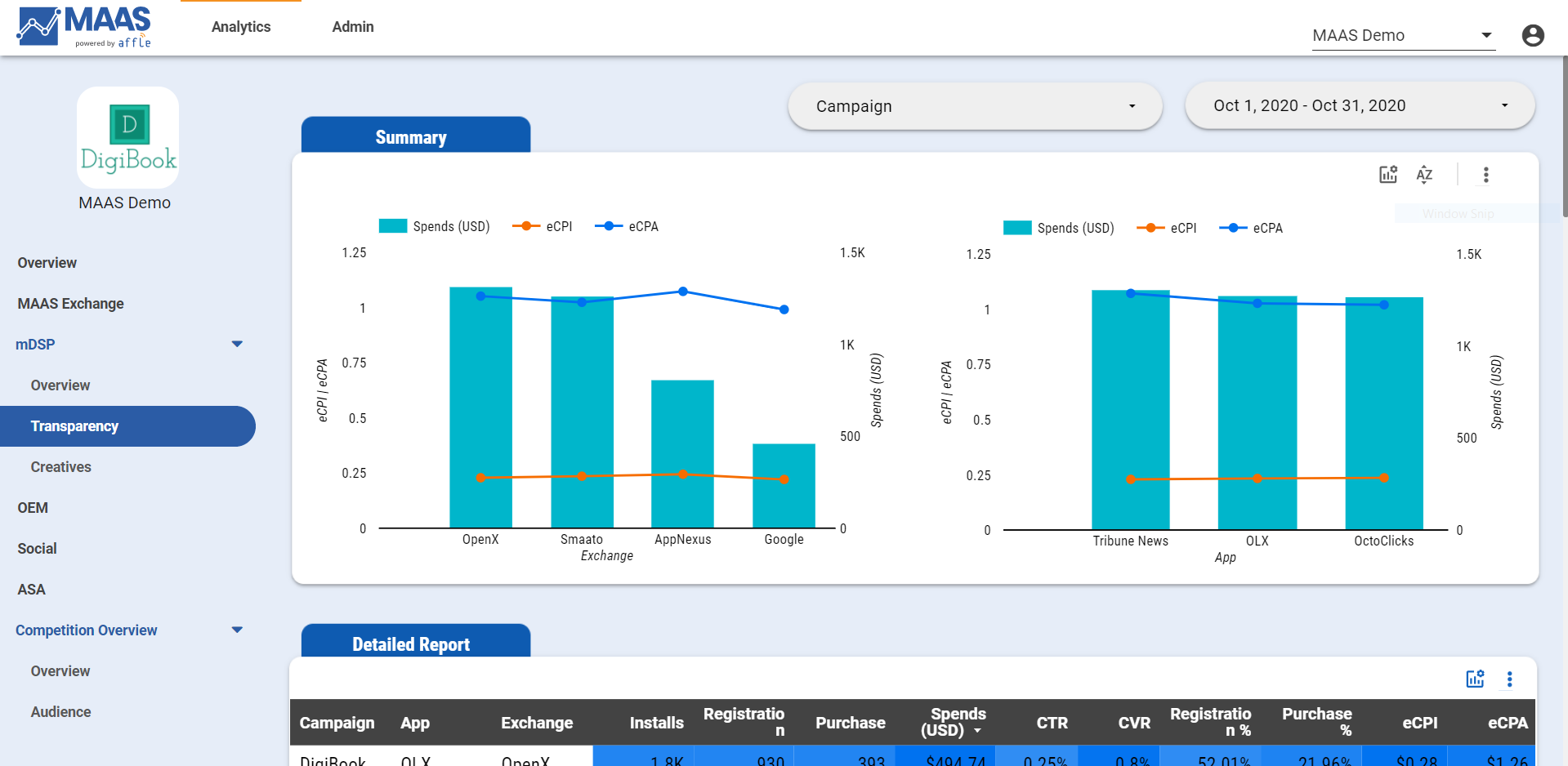Click the A-Z sort icon above the Exchange chart
The width and height of the screenshot is (1568, 766).
click(x=1424, y=174)
